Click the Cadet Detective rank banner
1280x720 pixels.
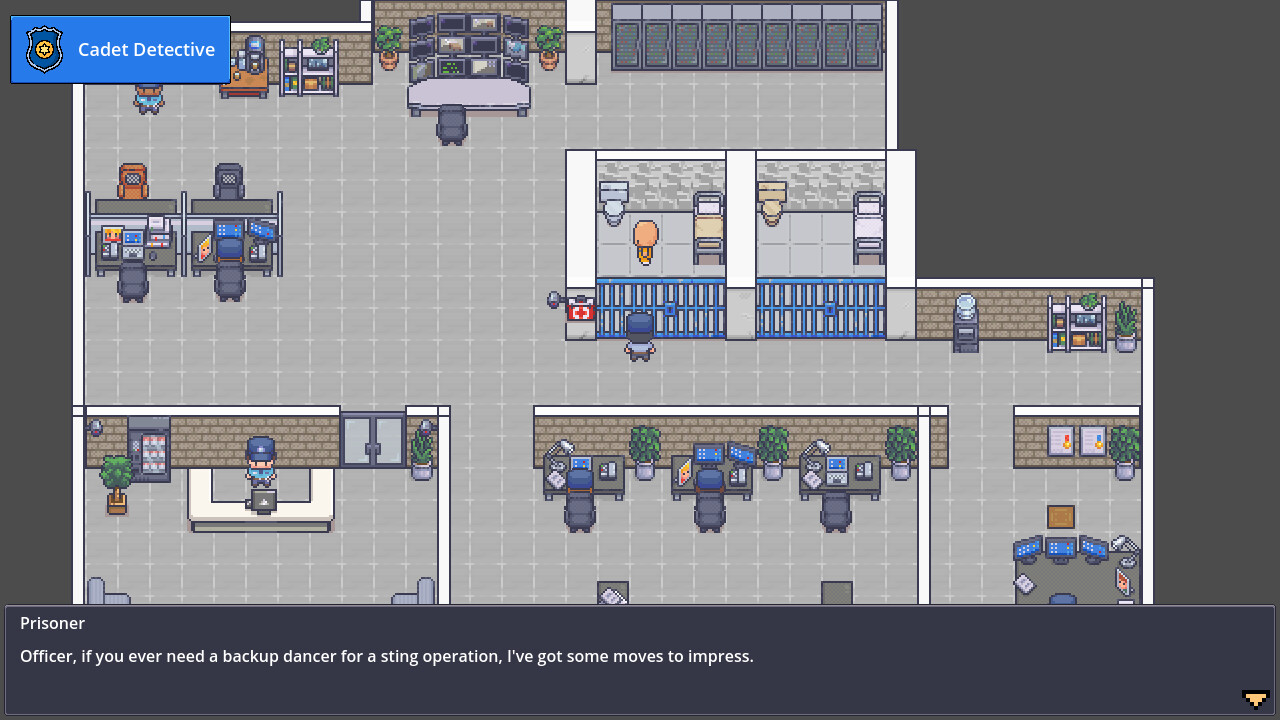tap(146, 49)
